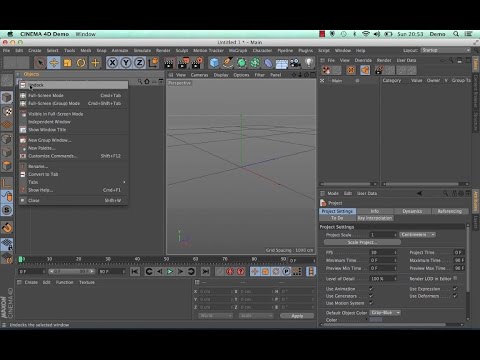Viewport: 480px width, 360px height.
Task: Toggle the Autokeying button
Action: pyautogui.click(x=230, y=271)
